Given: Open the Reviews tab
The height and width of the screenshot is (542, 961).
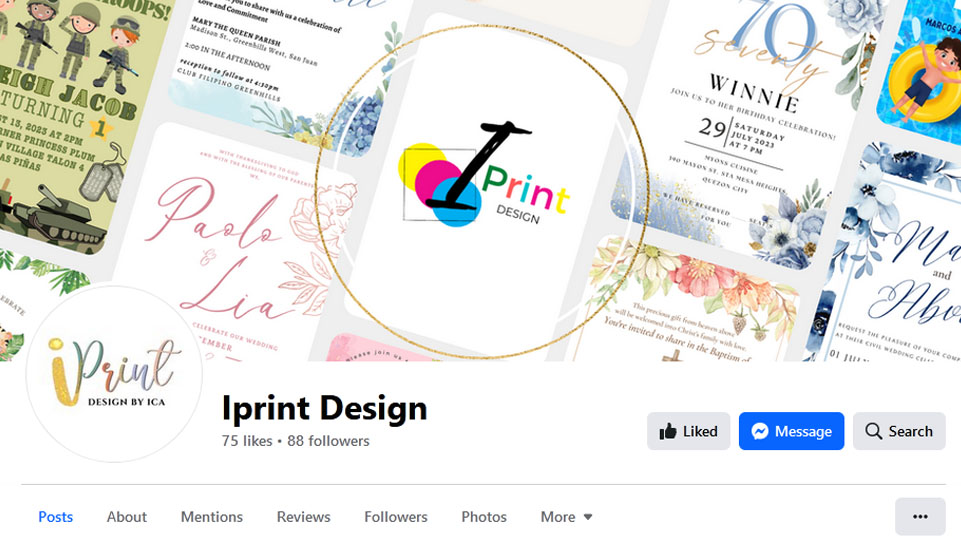Looking at the screenshot, I should tap(303, 517).
